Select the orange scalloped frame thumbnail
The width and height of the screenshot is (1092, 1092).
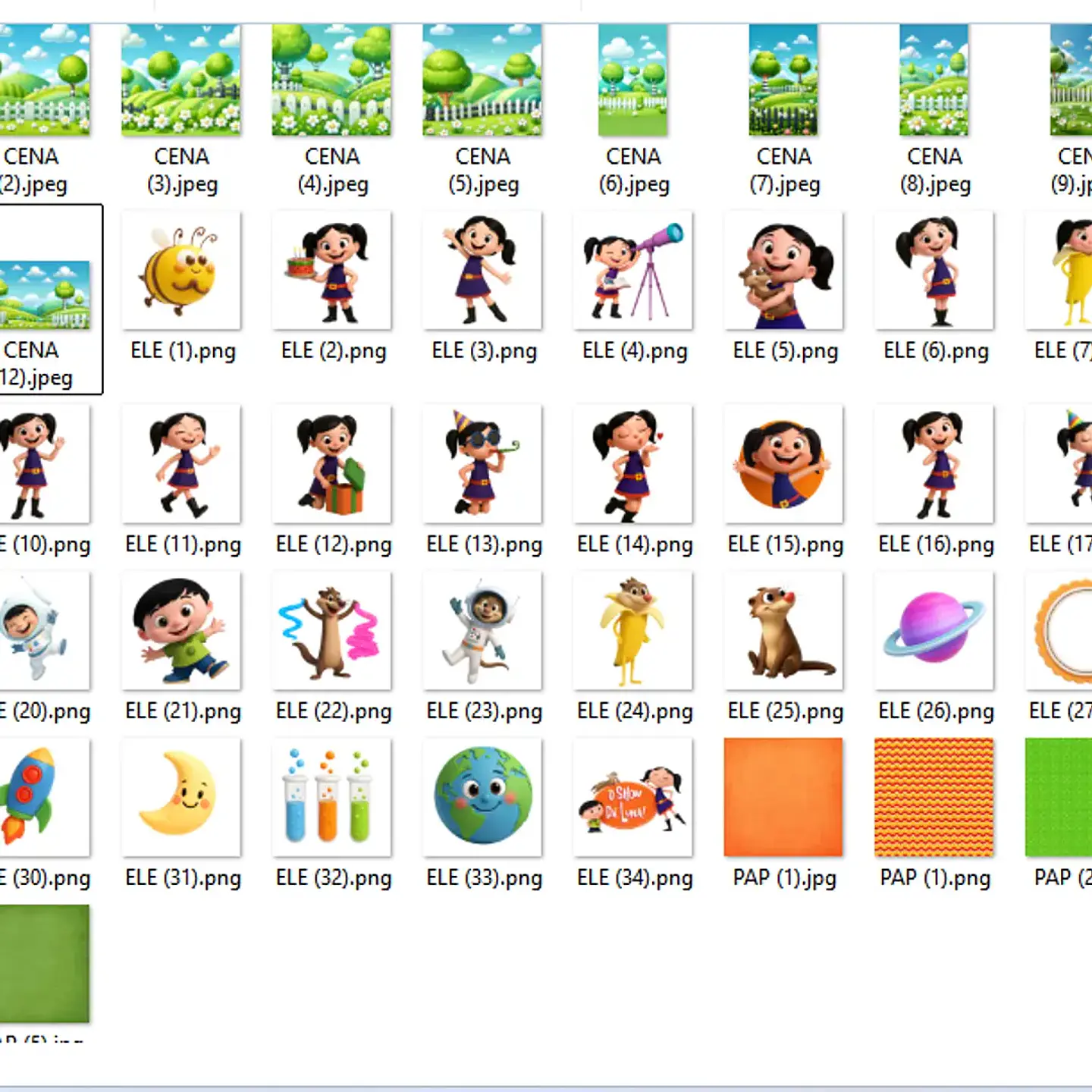[1059, 630]
